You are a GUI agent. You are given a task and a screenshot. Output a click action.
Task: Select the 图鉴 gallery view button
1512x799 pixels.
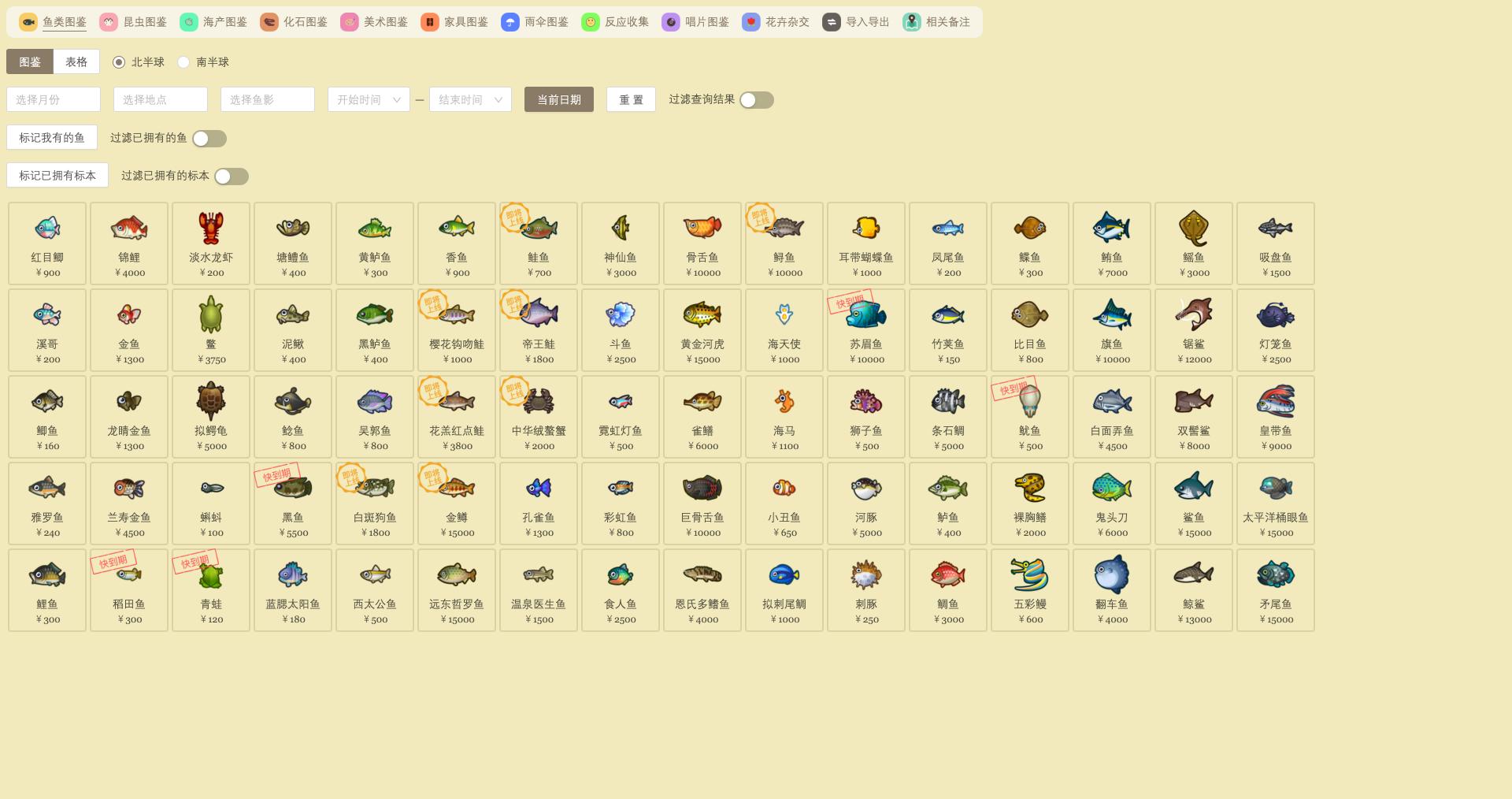click(30, 61)
